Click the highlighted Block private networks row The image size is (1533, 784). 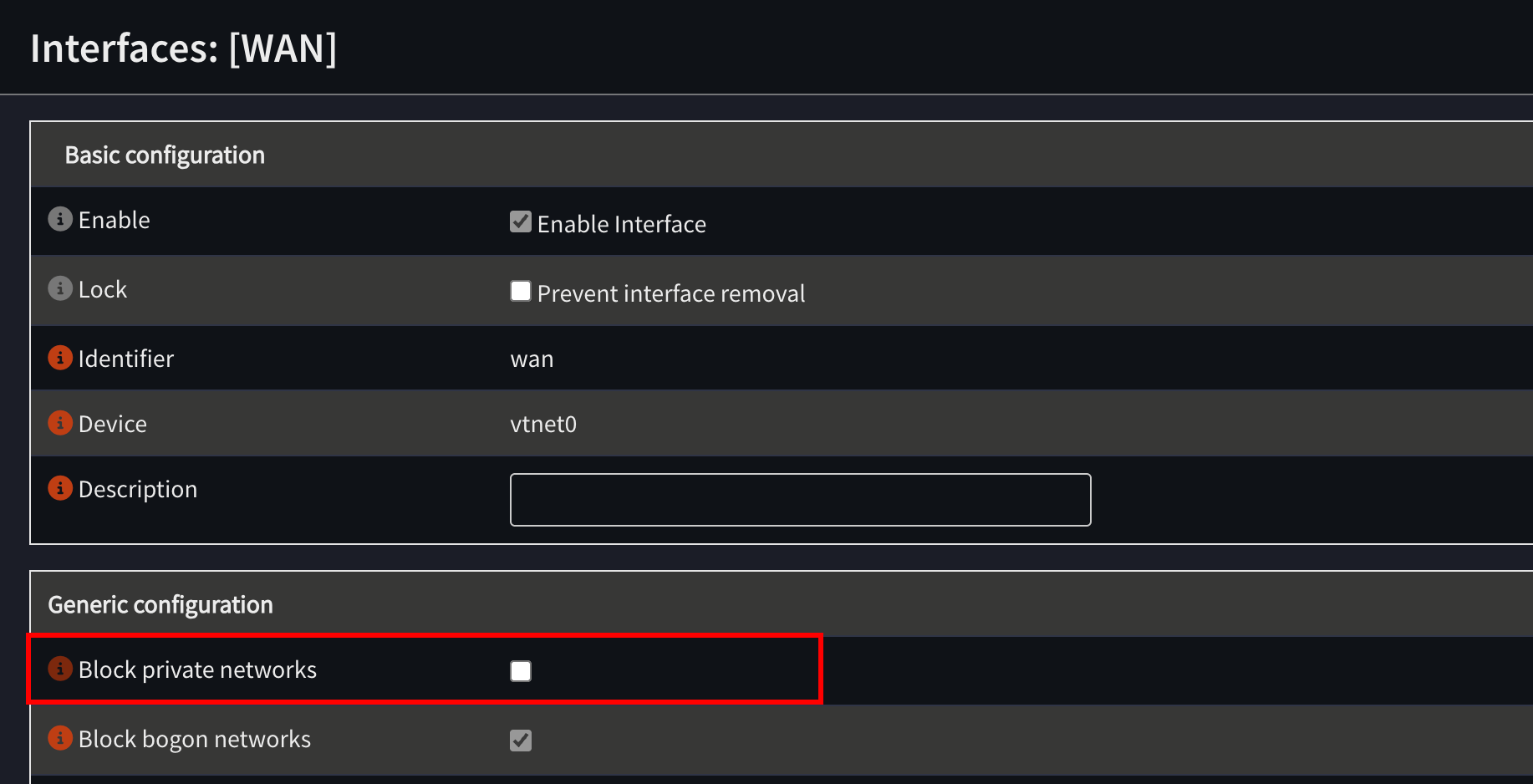click(423, 669)
